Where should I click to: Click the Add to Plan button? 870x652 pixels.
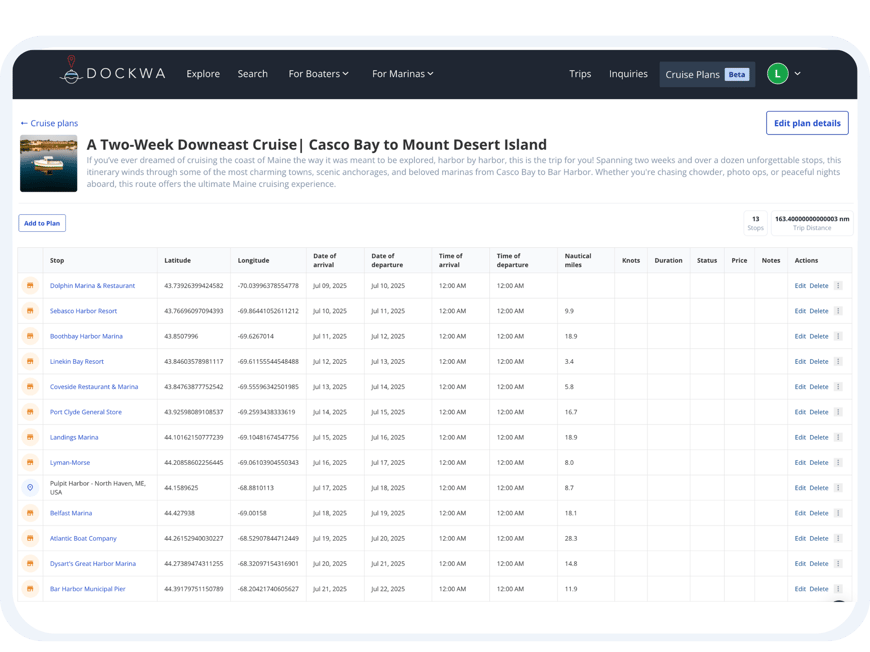tap(42, 223)
